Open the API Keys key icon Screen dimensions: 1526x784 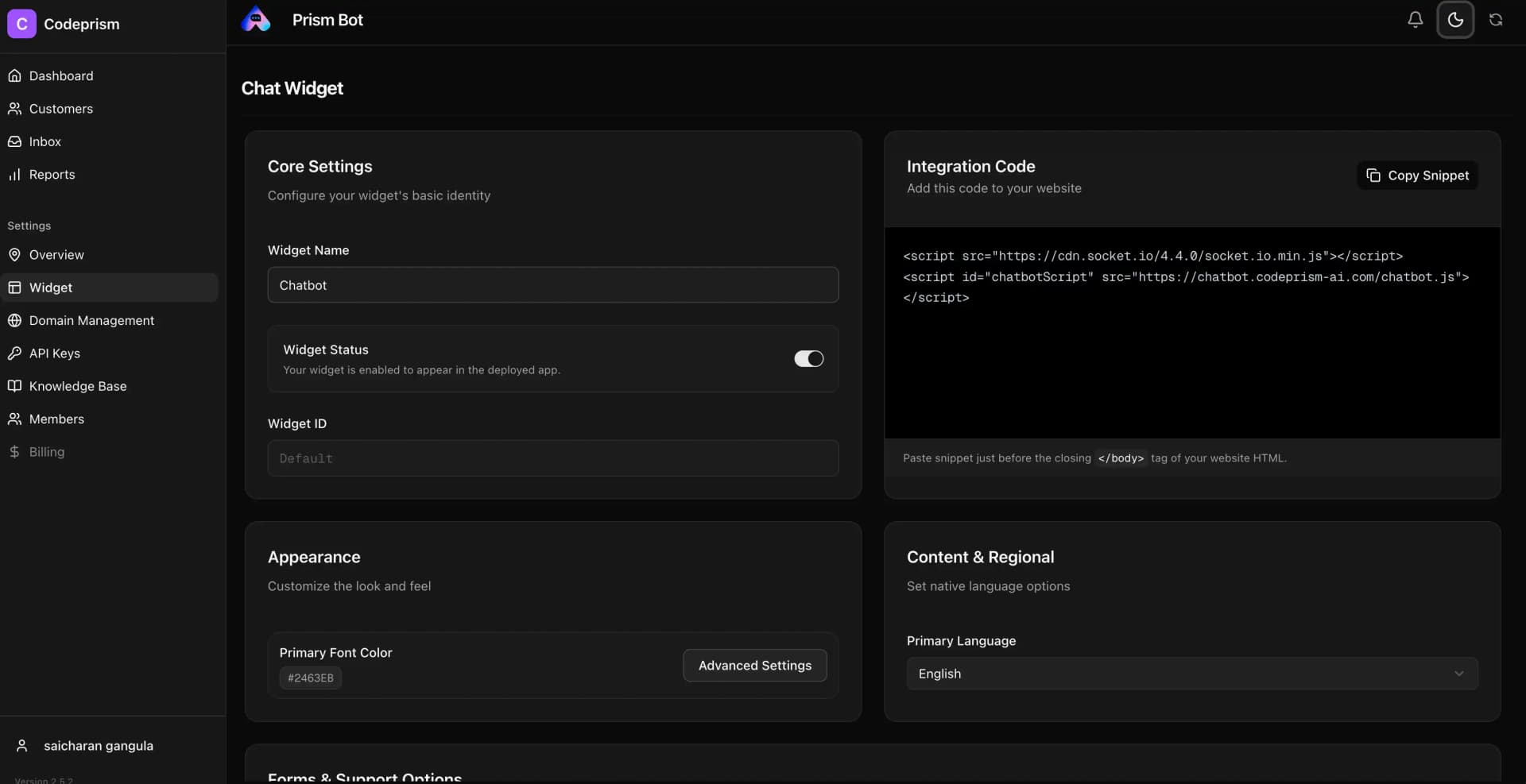coord(16,353)
